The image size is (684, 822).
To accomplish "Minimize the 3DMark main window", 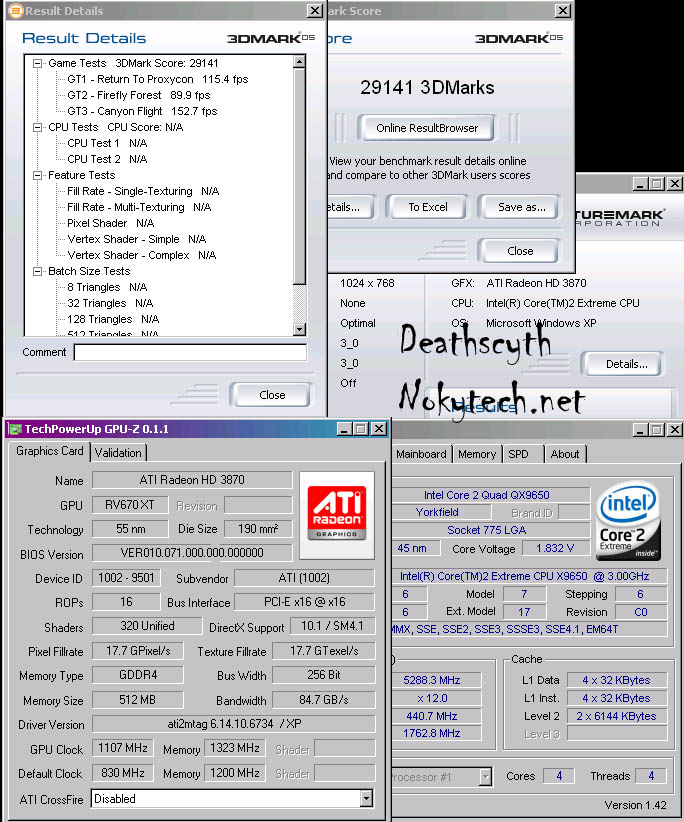I will 640,184.
